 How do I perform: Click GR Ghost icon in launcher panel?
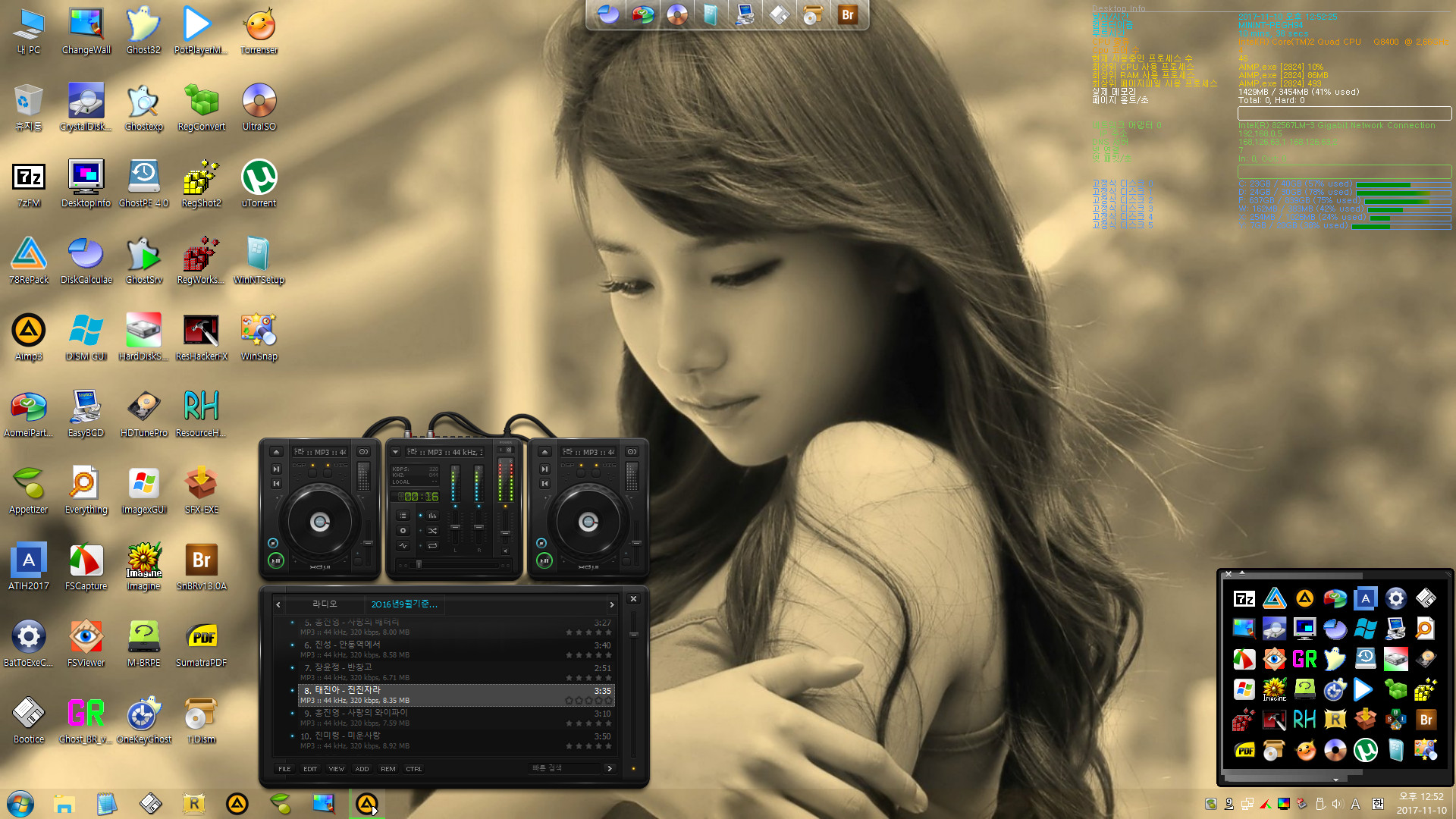pyautogui.click(x=1304, y=659)
